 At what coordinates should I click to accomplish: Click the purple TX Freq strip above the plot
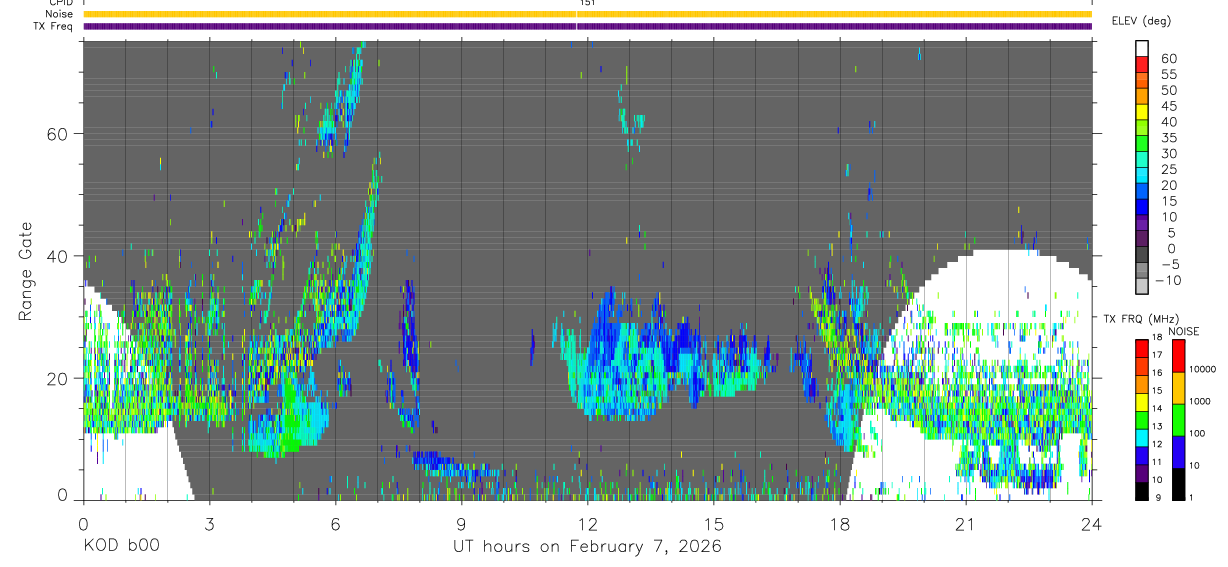[x=588, y=26]
